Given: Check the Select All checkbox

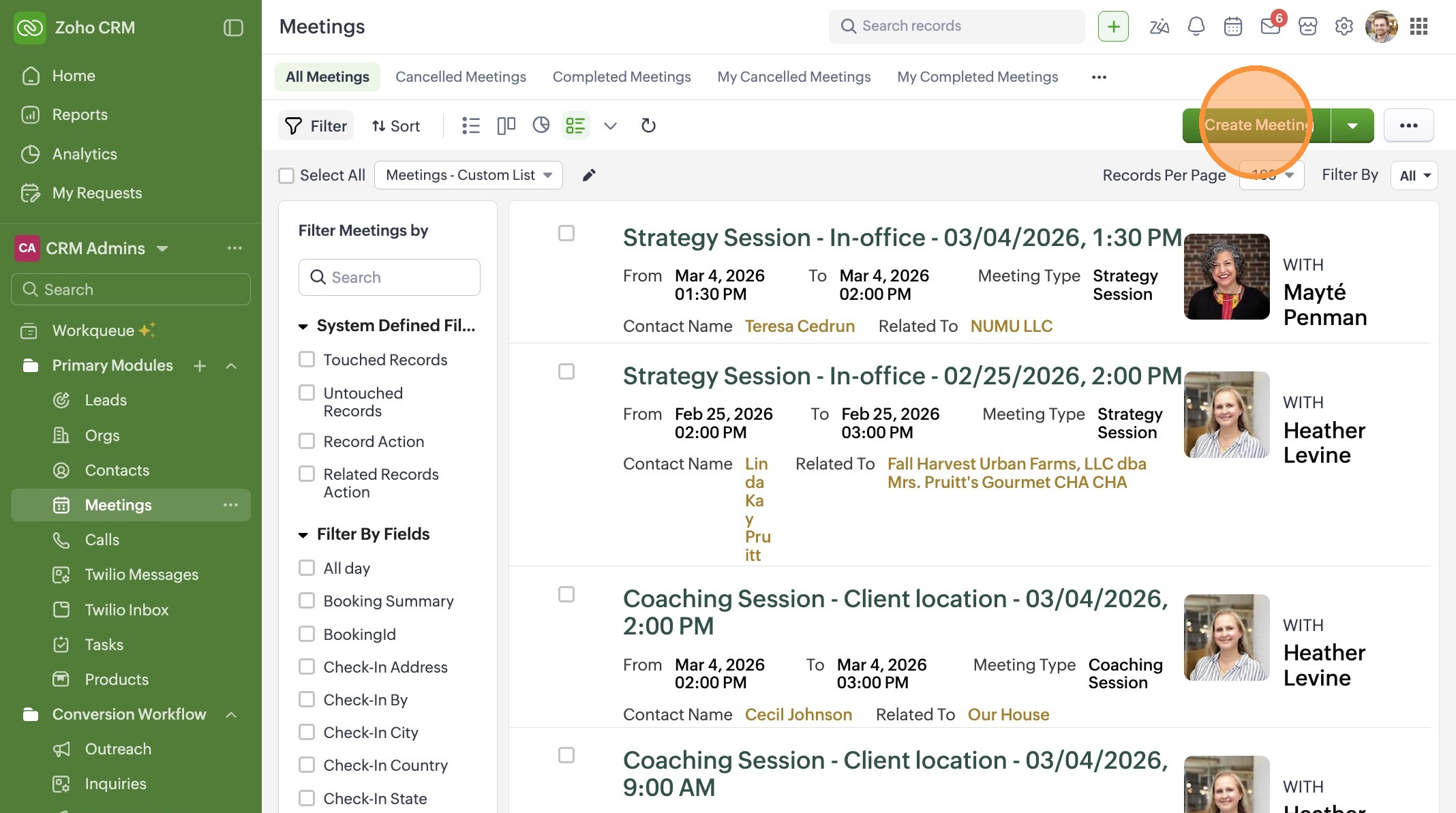Looking at the screenshot, I should click(287, 176).
